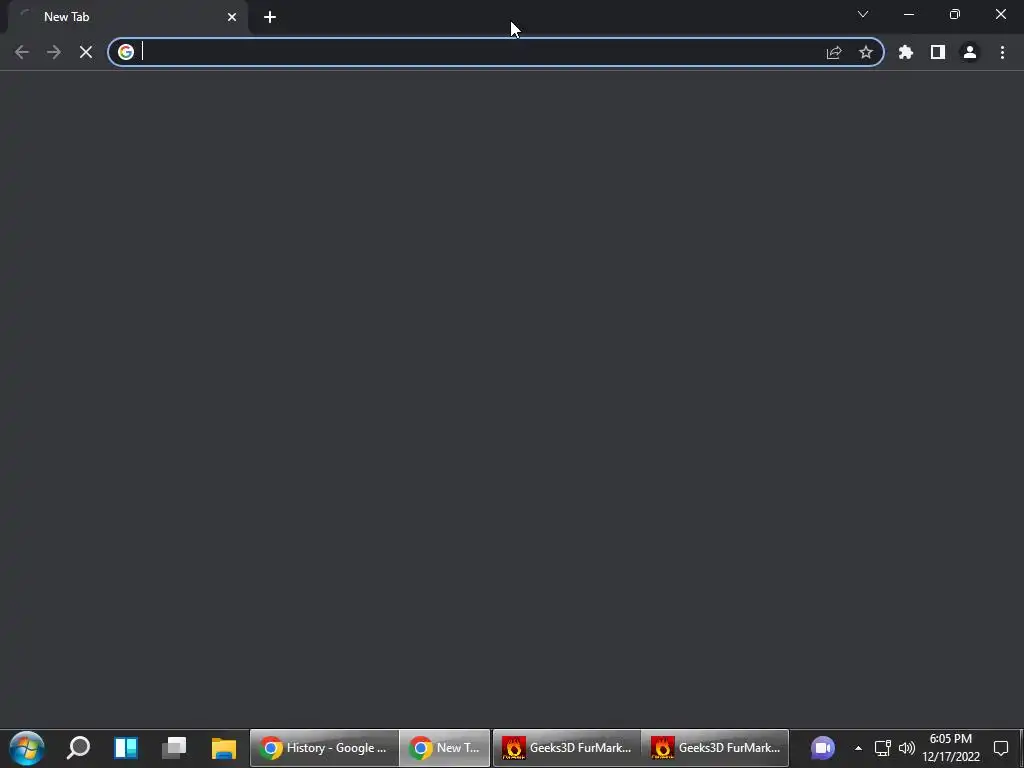The image size is (1024, 768).
Task: Click the forward navigation arrow
Action: (54, 52)
